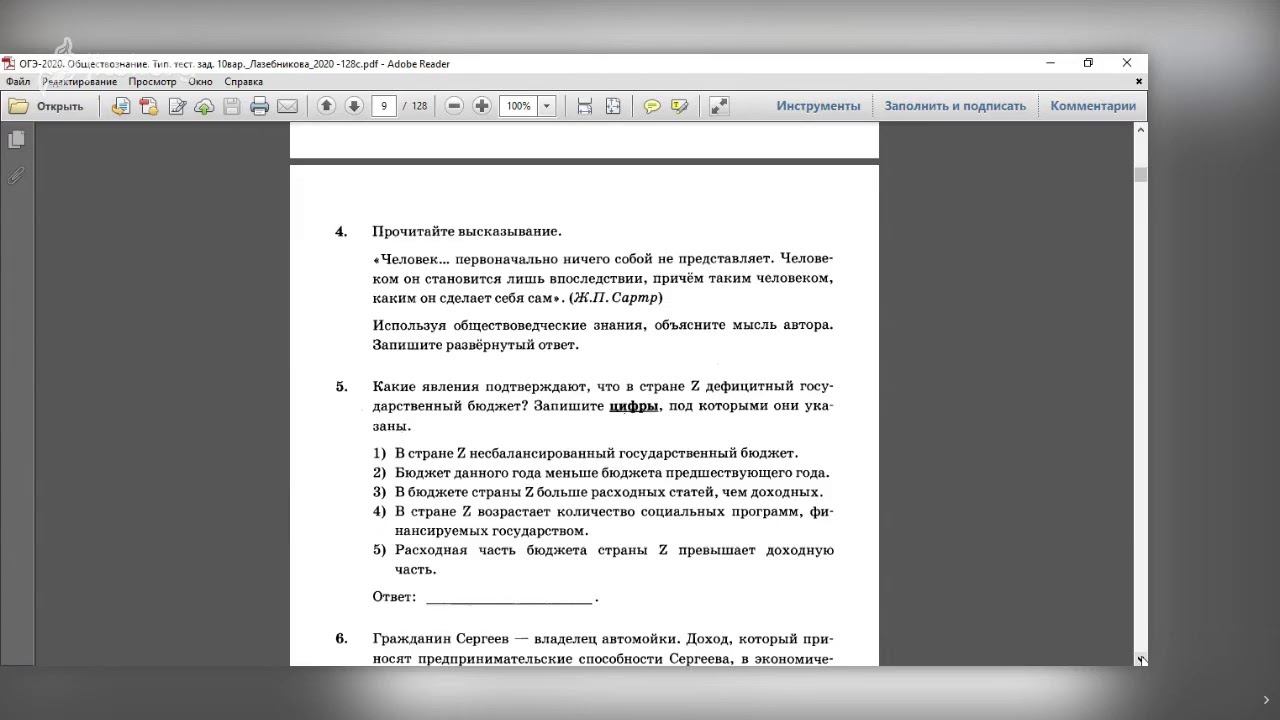Show attachments paperclip side panel
Viewport: 1280px width, 720px height.
16,175
